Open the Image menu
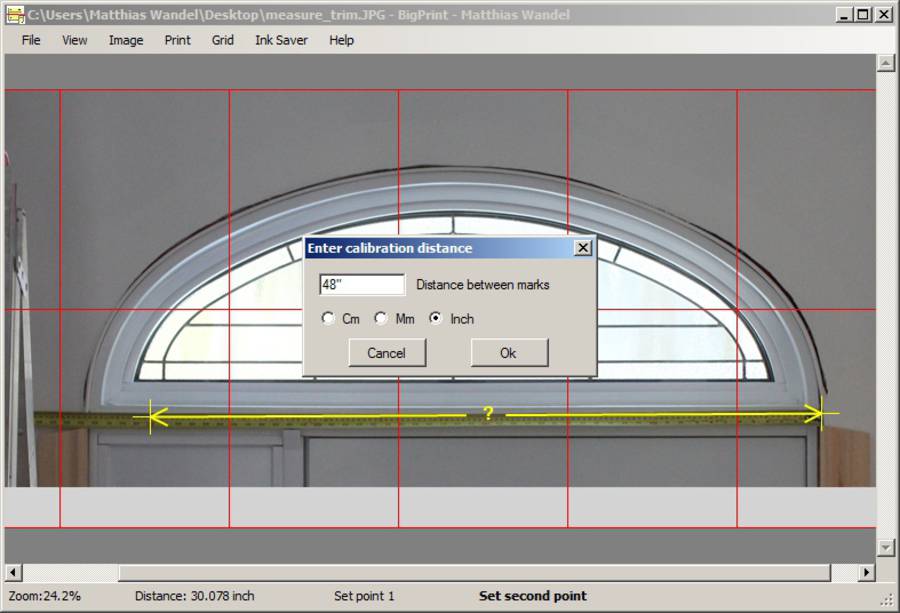This screenshot has height=613, width=900. coord(126,40)
